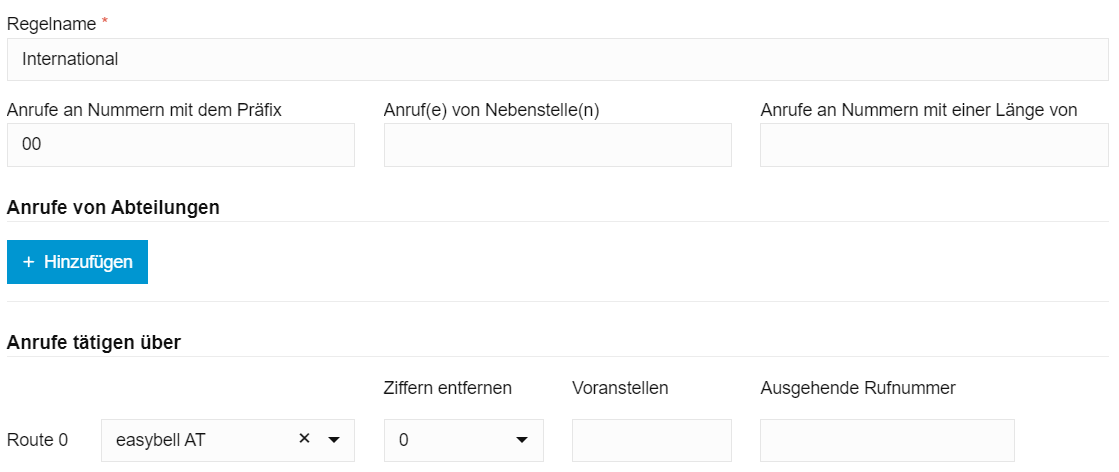1119x472 pixels.
Task: Click the Anrufe an Nummern mit einer Länge von label
Action: pos(918,110)
